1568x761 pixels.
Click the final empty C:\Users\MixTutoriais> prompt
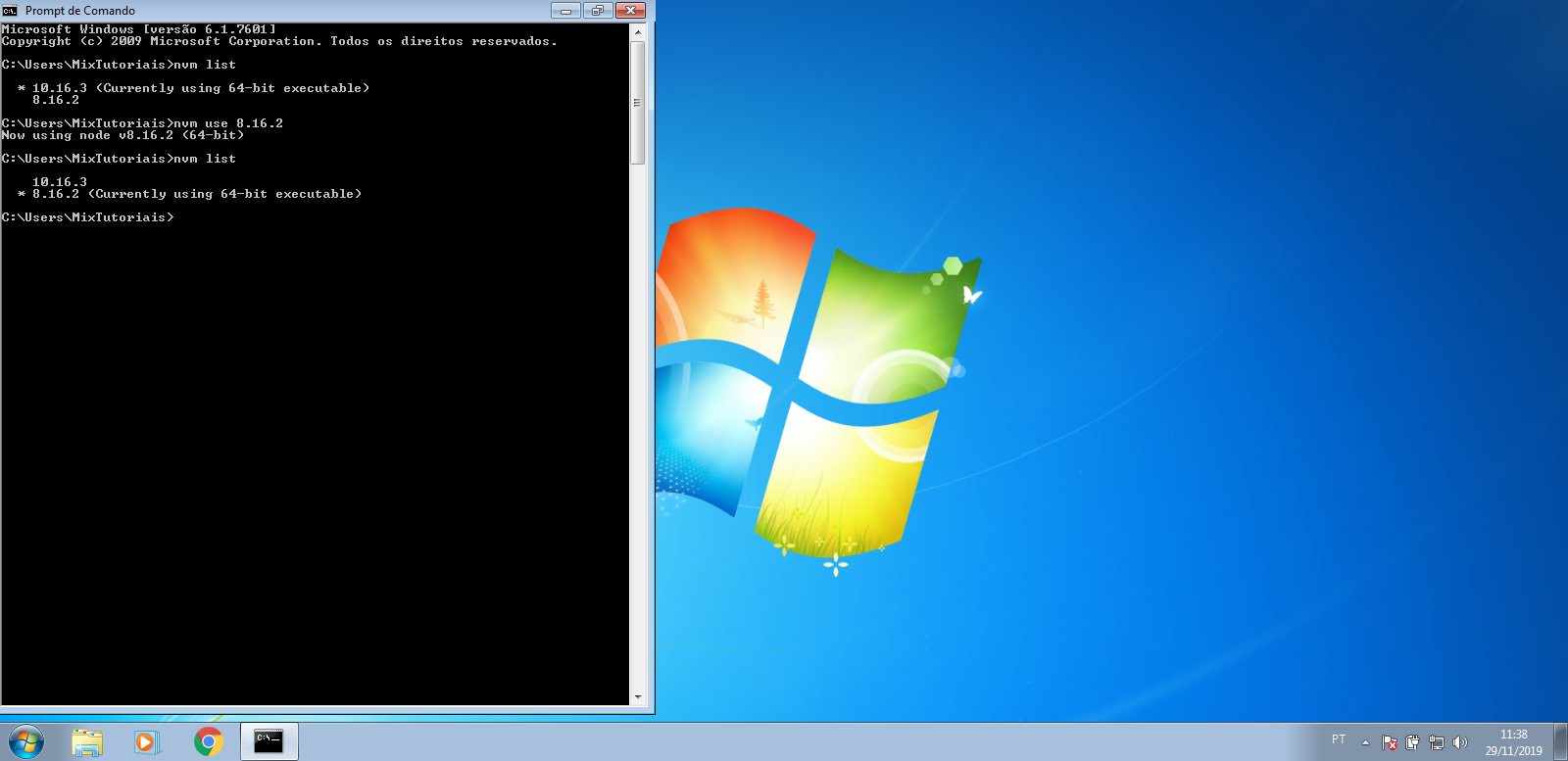(x=88, y=217)
